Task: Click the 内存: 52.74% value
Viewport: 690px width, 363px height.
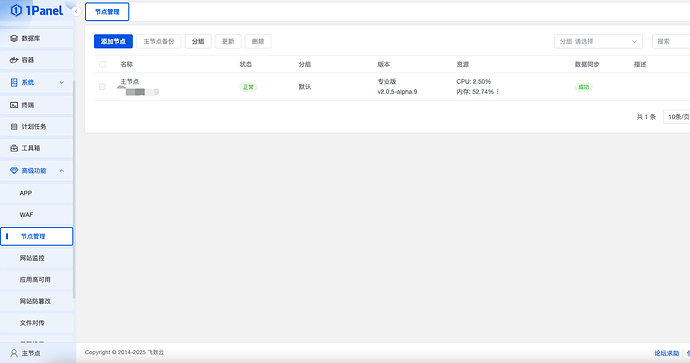Action: (475, 92)
